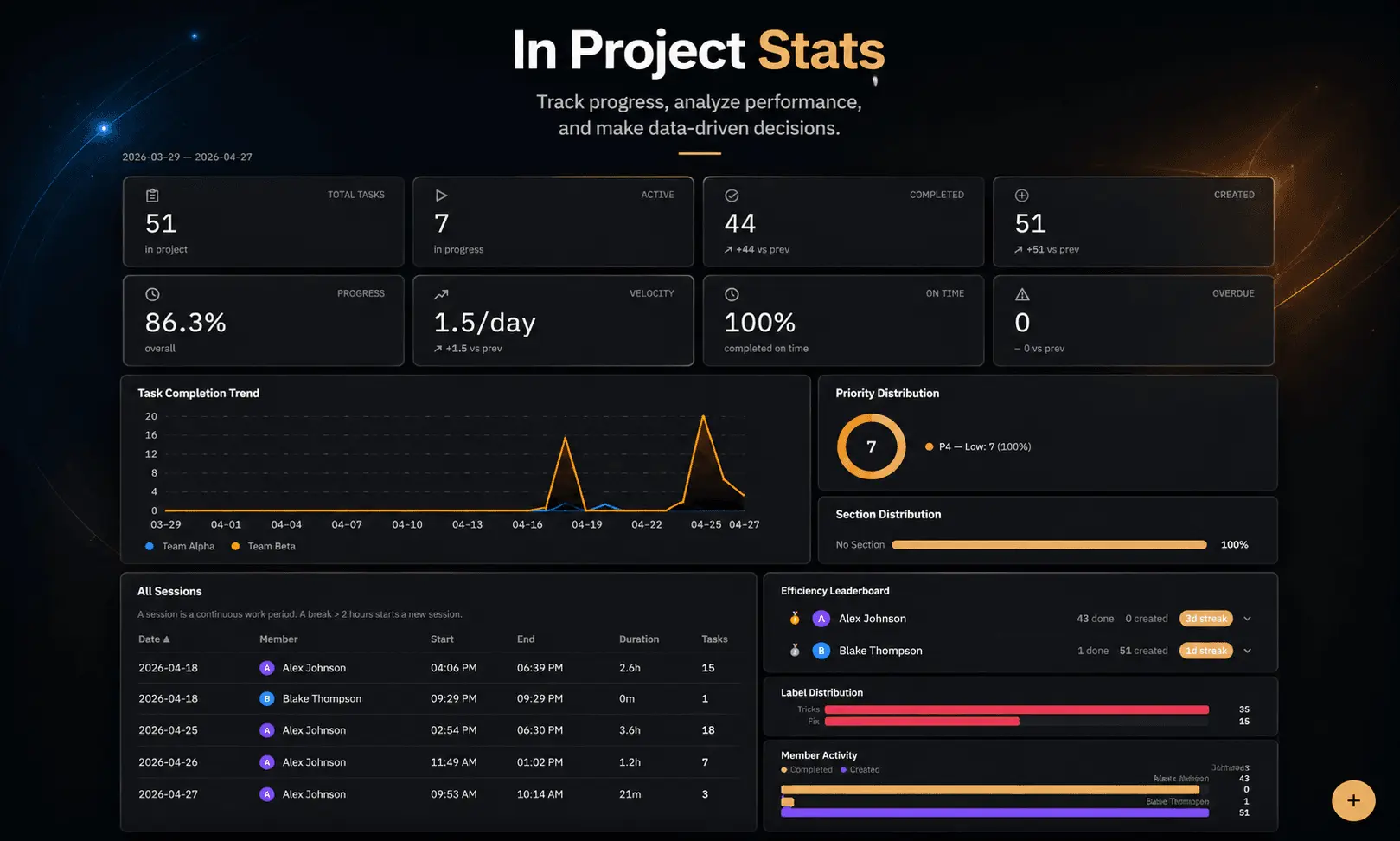Screen dimensions: 1400x841
Task: Click the warning triangle icon on Overdue card
Action: tap(1022, 294)
